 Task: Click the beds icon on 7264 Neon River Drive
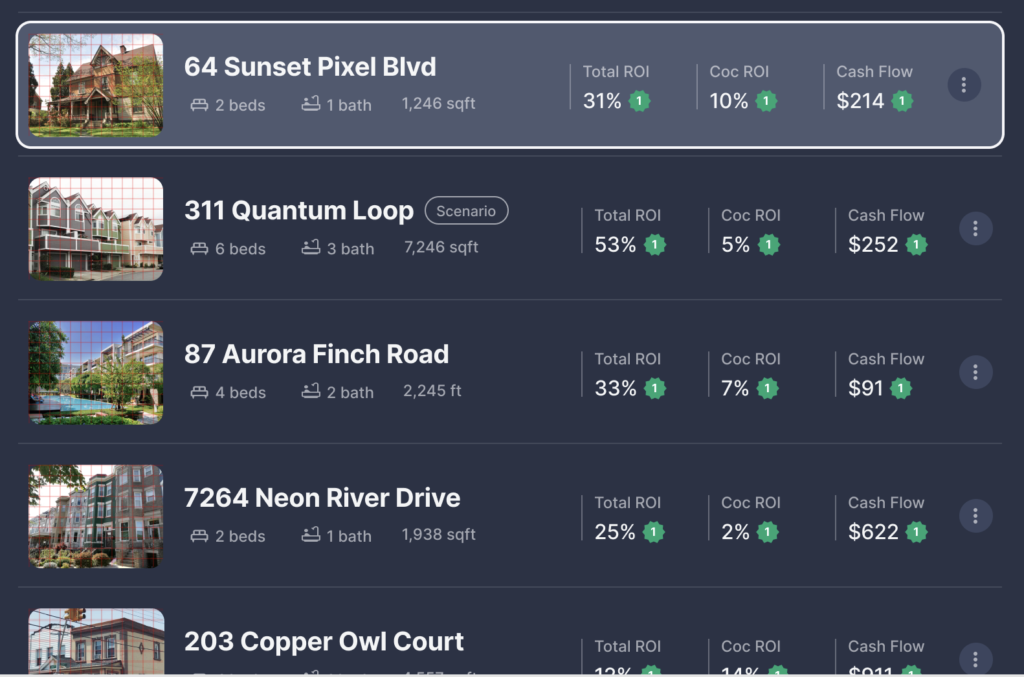click(200, 535)
